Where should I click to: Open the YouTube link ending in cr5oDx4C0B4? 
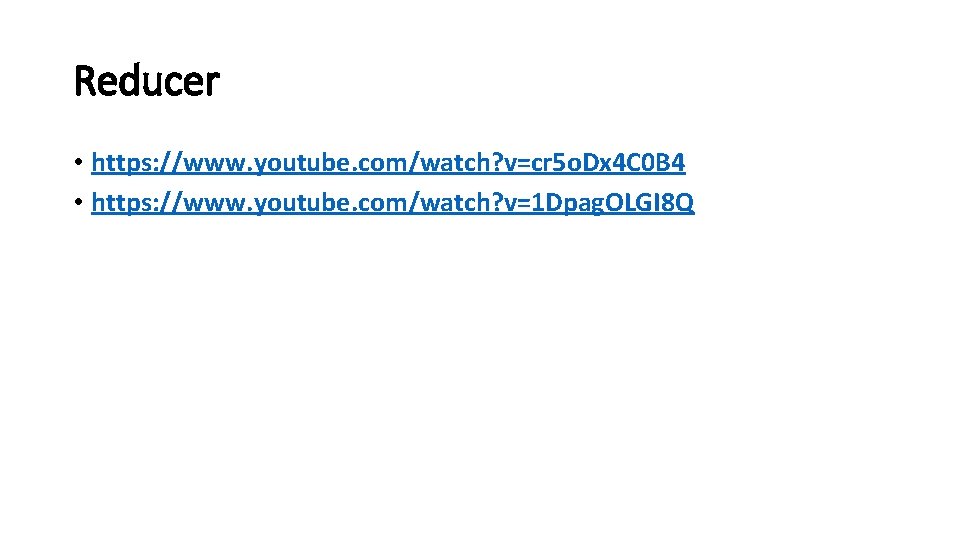[388, 163]
